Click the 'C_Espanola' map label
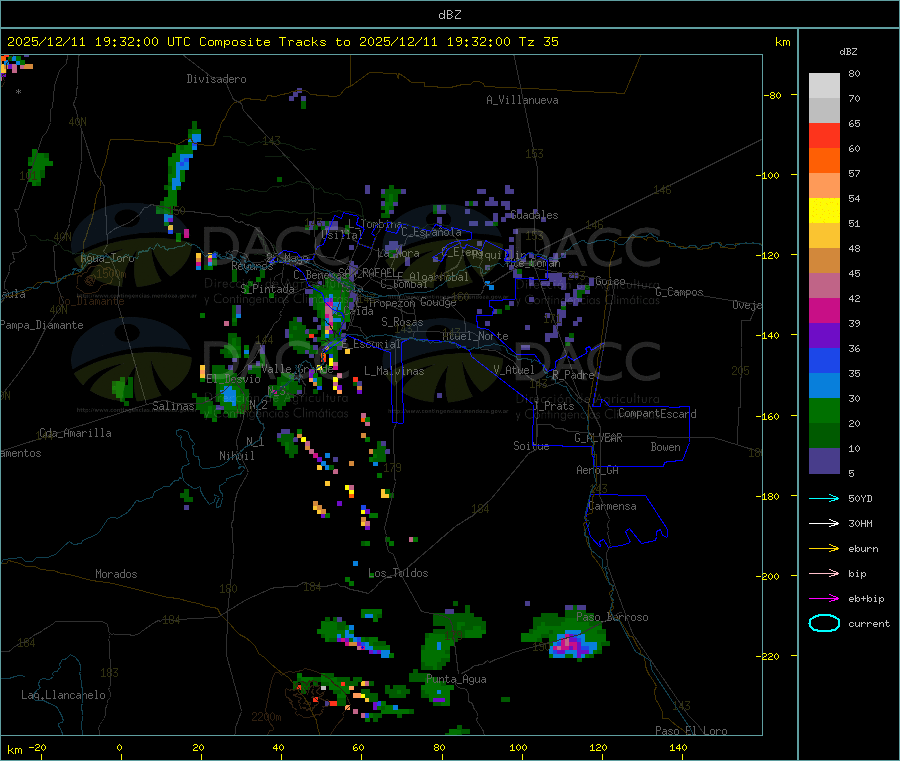 (x=431, y=232)
